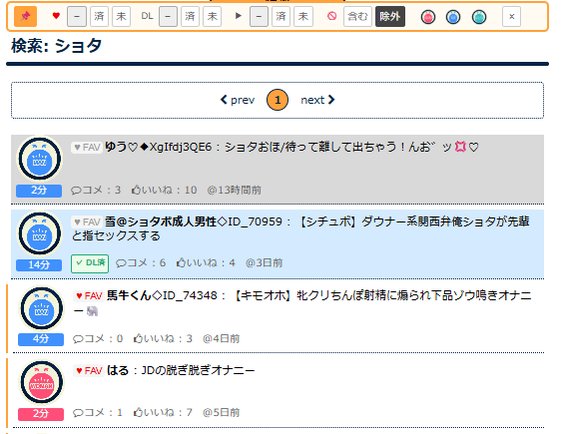Click the thumbs-up icon beside 'いいね：7'
This screenshot has height=434, width=563.
138,412
